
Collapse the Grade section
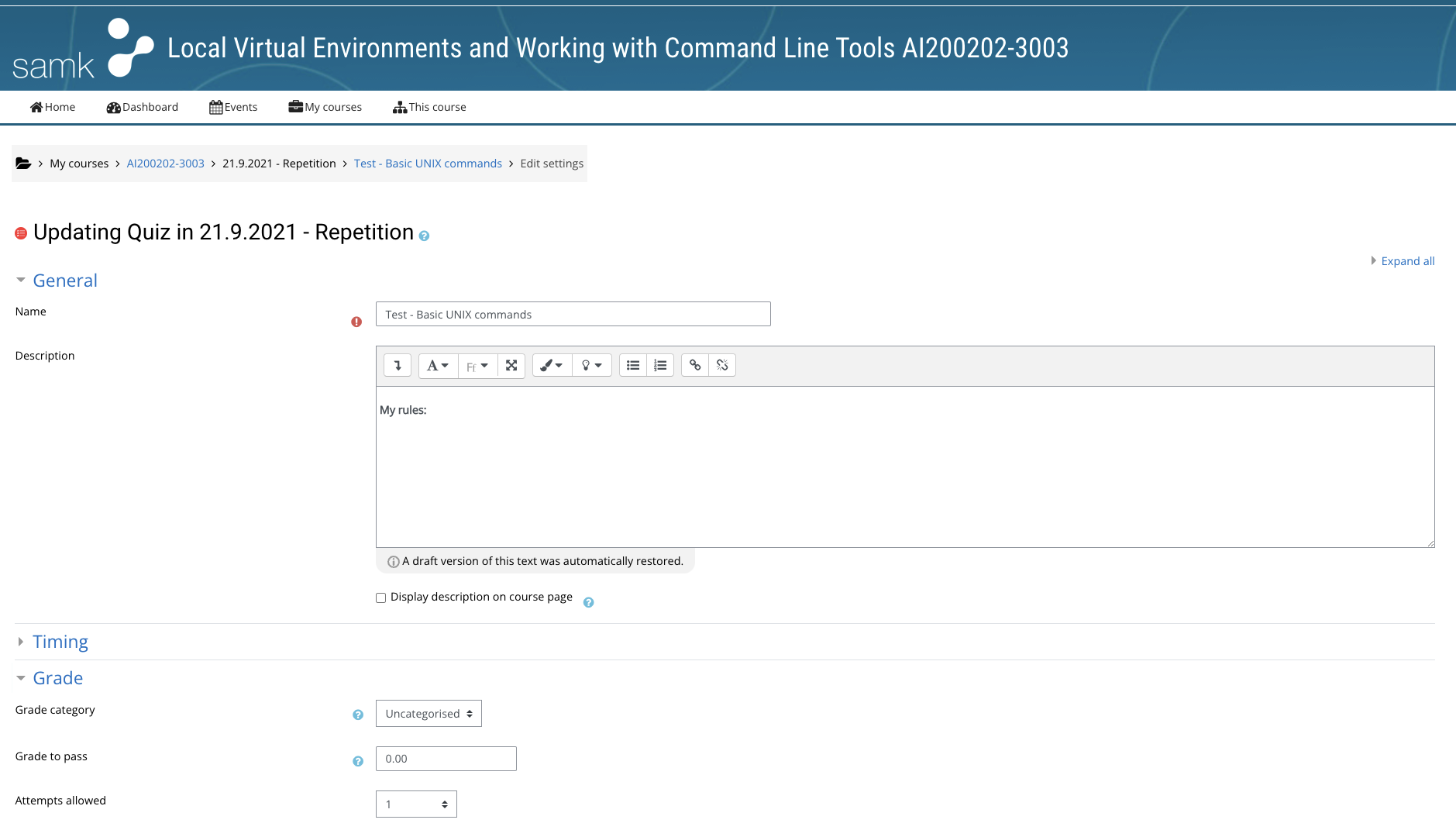click(57, 677)
